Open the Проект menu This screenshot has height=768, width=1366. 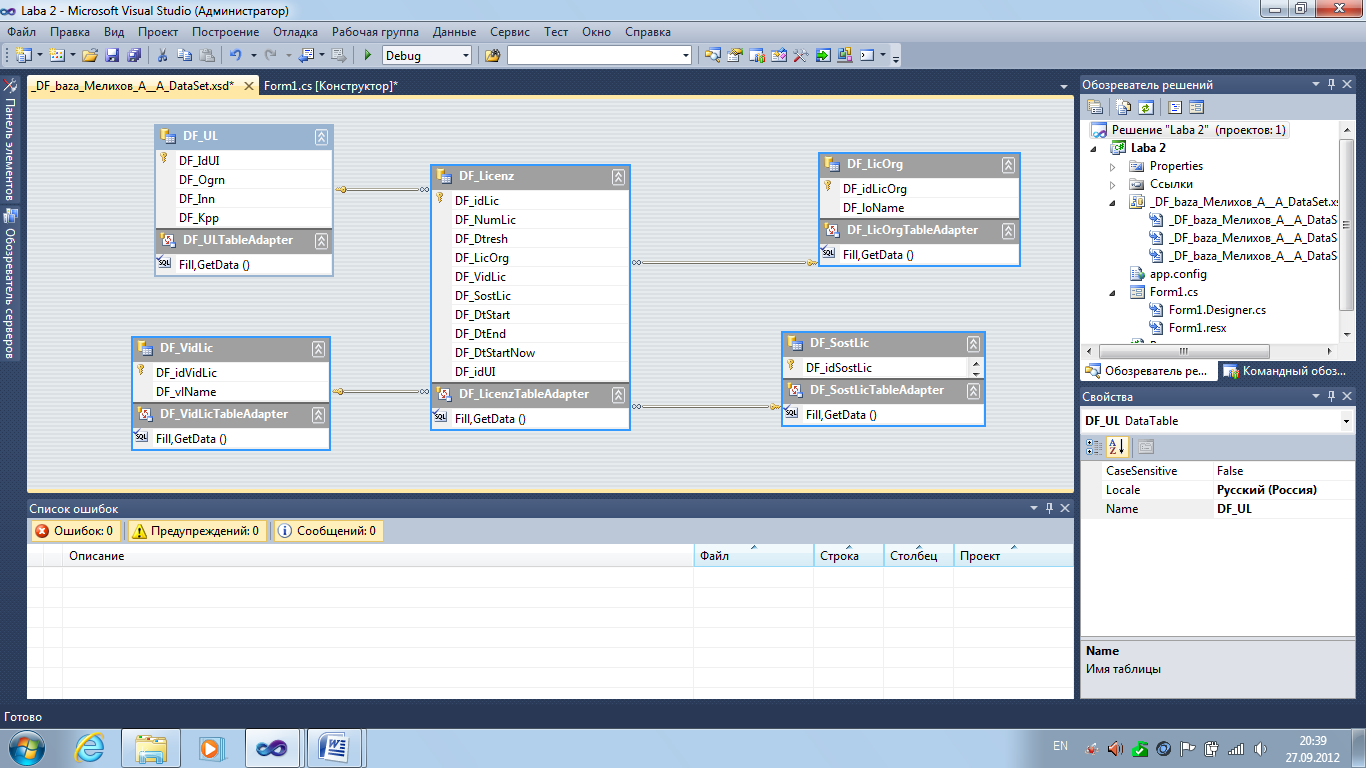pos(158,32)
